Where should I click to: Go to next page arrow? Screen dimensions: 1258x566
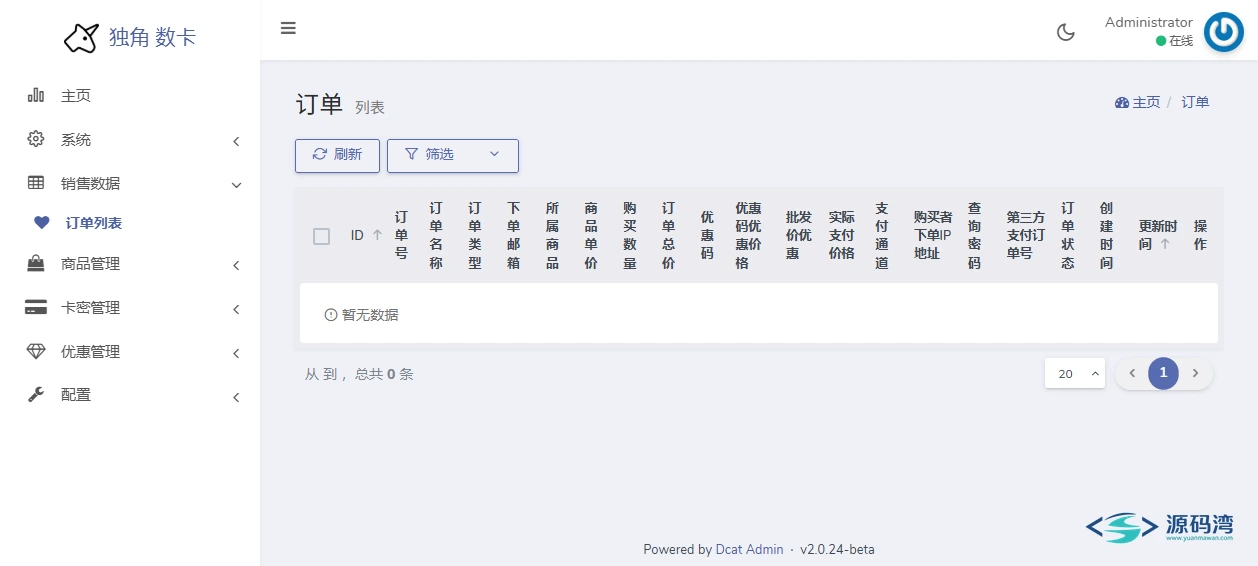[x=1195, y=373]
